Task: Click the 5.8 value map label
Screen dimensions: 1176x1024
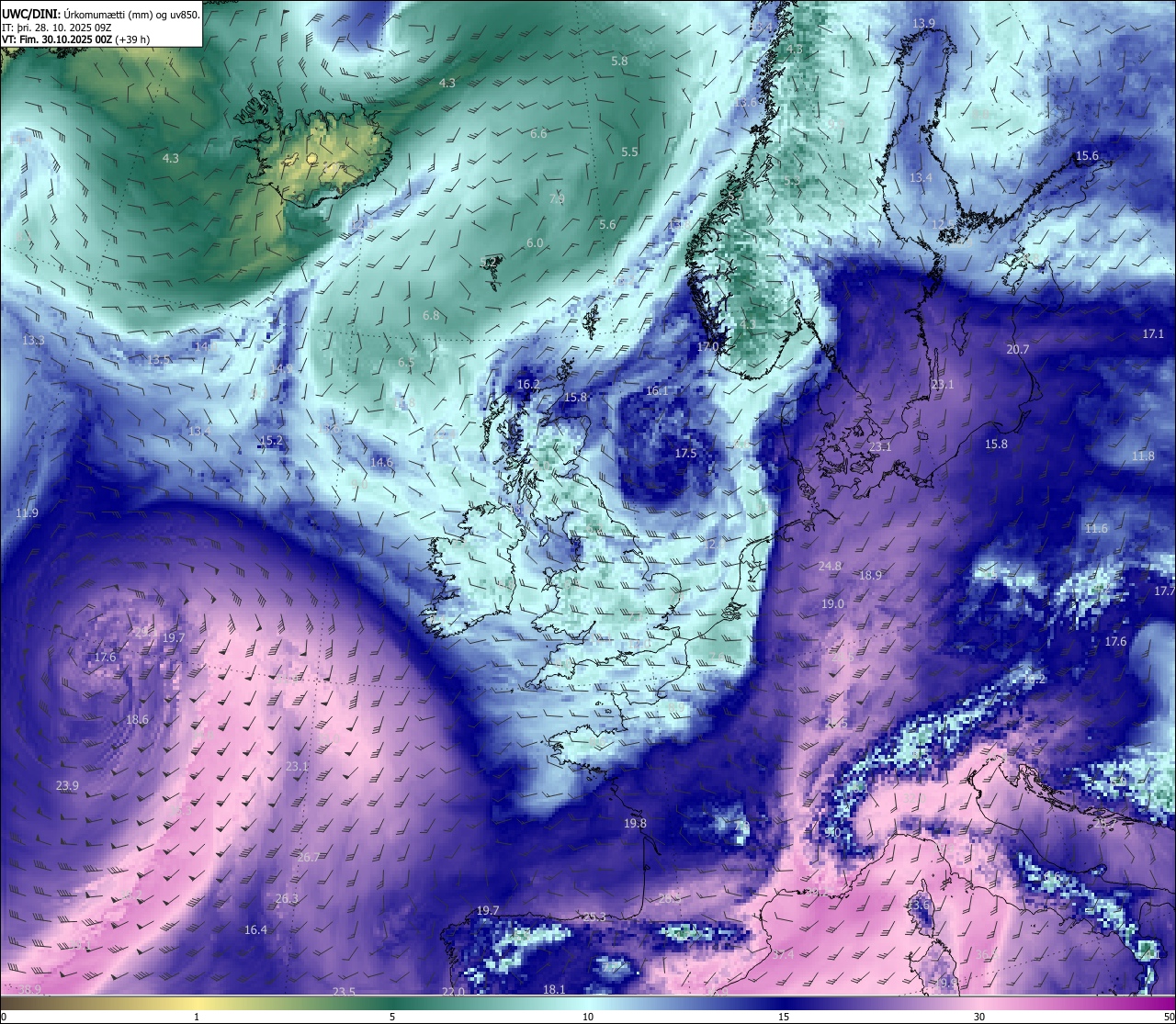Action: pos(619,62)
